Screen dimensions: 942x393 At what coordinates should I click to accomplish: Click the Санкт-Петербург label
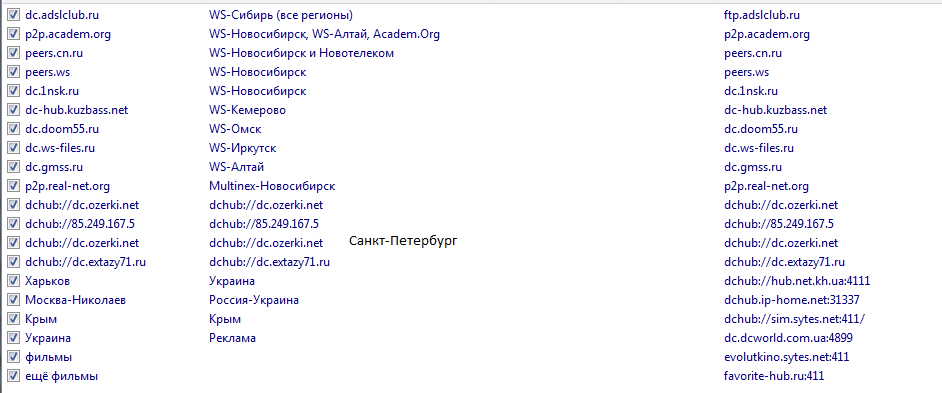(x=403, y=241)
